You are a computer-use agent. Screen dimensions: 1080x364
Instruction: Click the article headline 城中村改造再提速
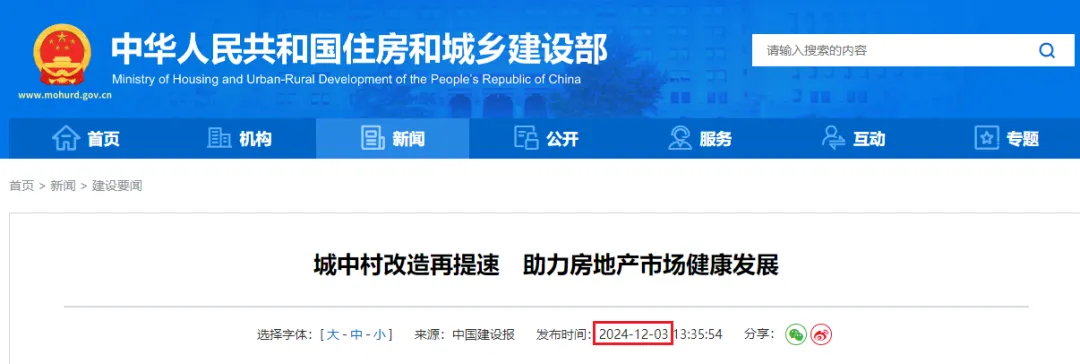406,265
